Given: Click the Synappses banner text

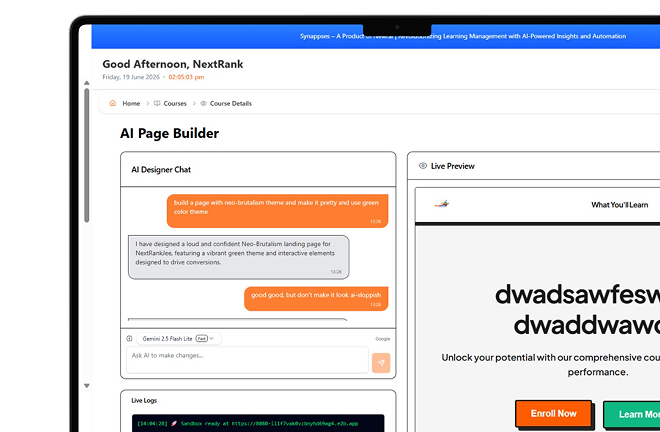Looking at the screenshot, I should coord(463,36).
